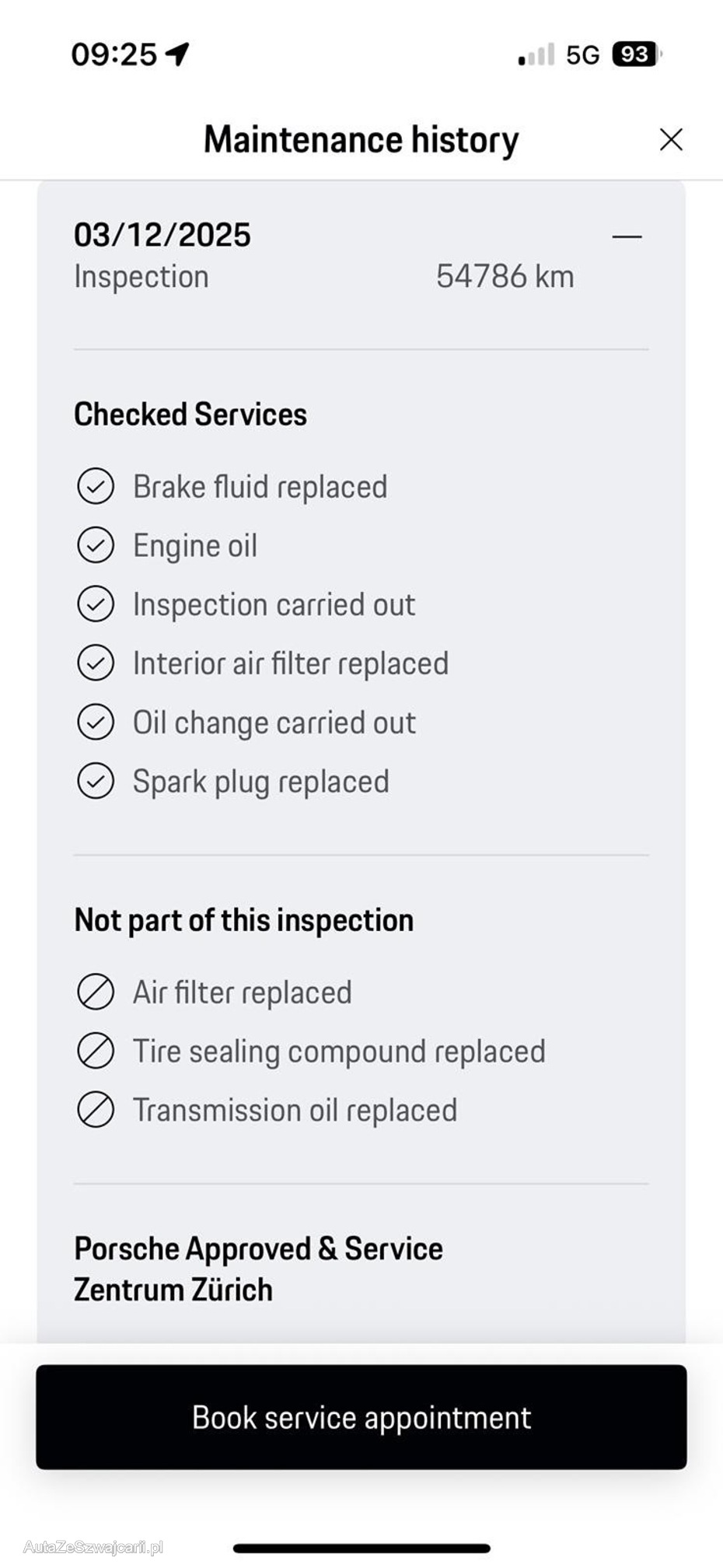Image resolution: width=723 pixels, height=1568 pixels.
Task: Tap Porsche Approved & Service Zentrum Zürich
Action: pyautogui.click(x=258, y=1269)
